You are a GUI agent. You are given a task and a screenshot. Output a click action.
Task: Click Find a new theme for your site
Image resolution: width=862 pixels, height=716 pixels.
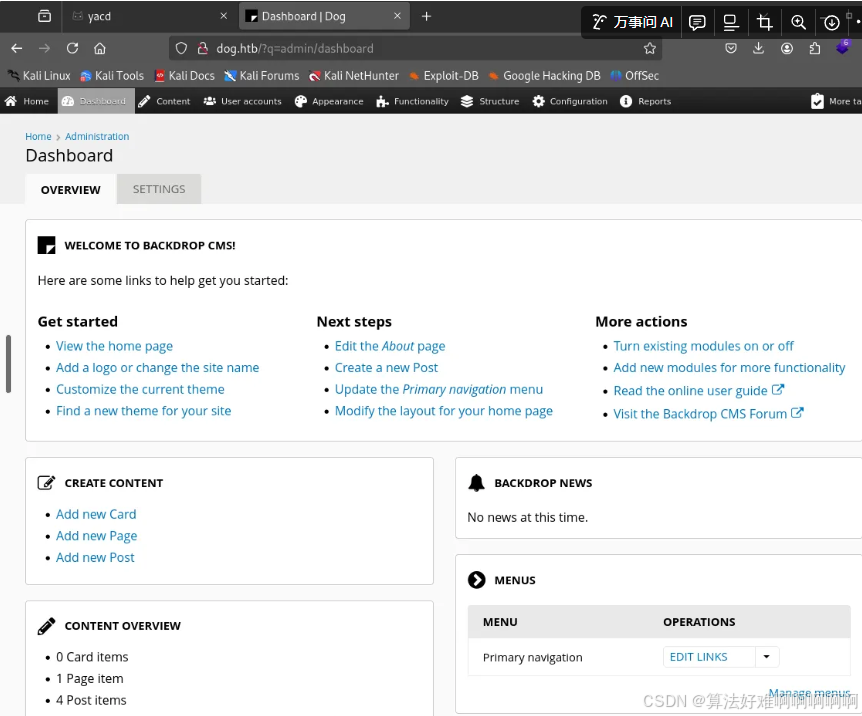click(x=143, y=411)
